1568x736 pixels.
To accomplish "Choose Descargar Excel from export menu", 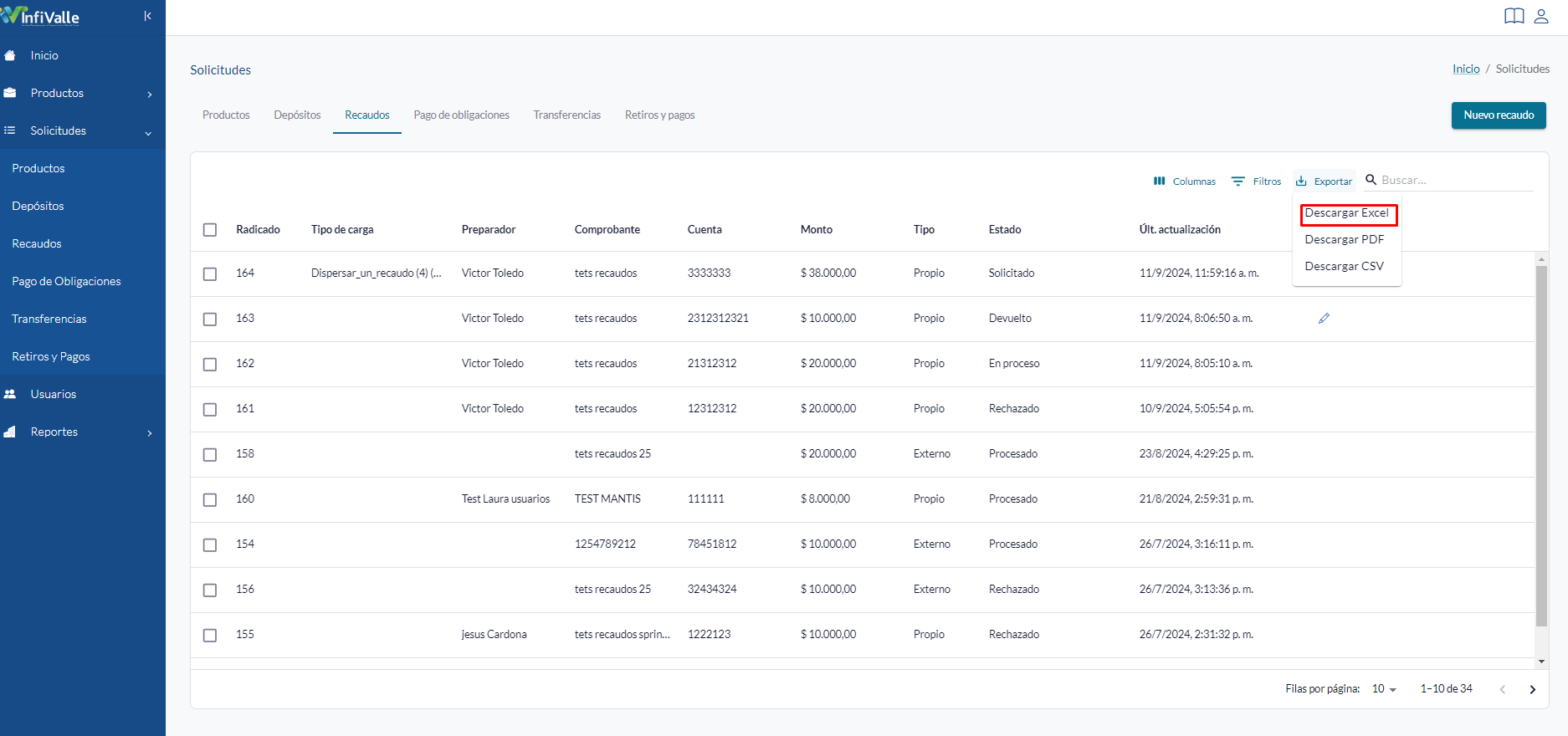I will click(x=1347, y=212).
